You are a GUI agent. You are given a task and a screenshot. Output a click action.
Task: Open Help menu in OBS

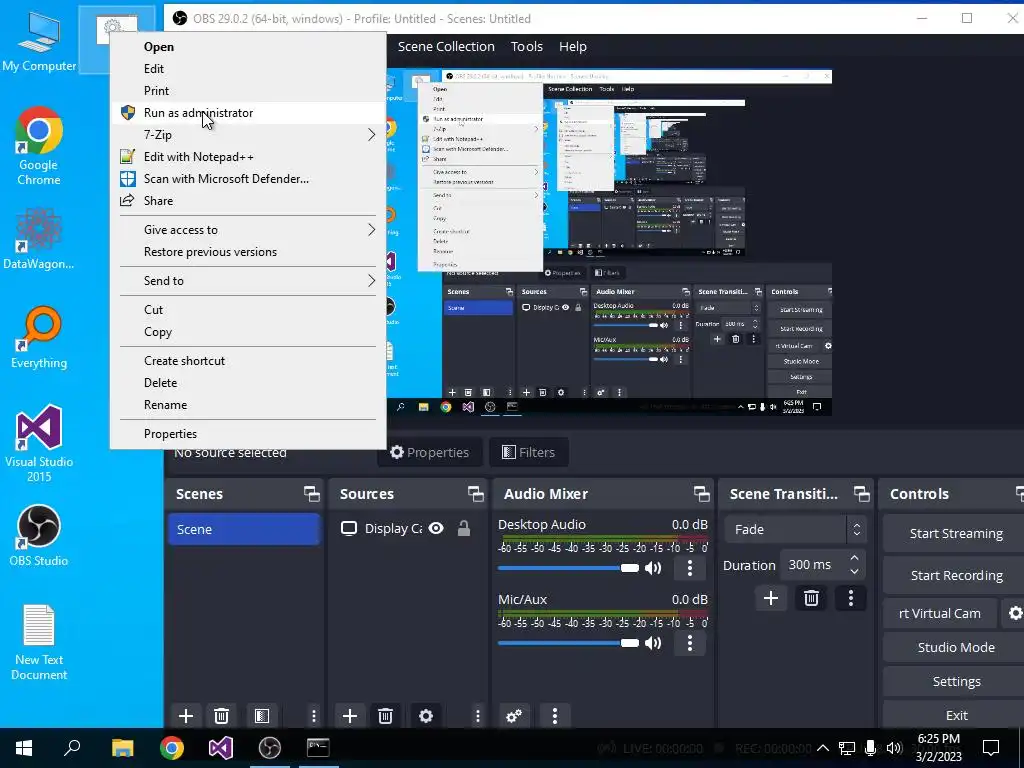coord(573,46)
